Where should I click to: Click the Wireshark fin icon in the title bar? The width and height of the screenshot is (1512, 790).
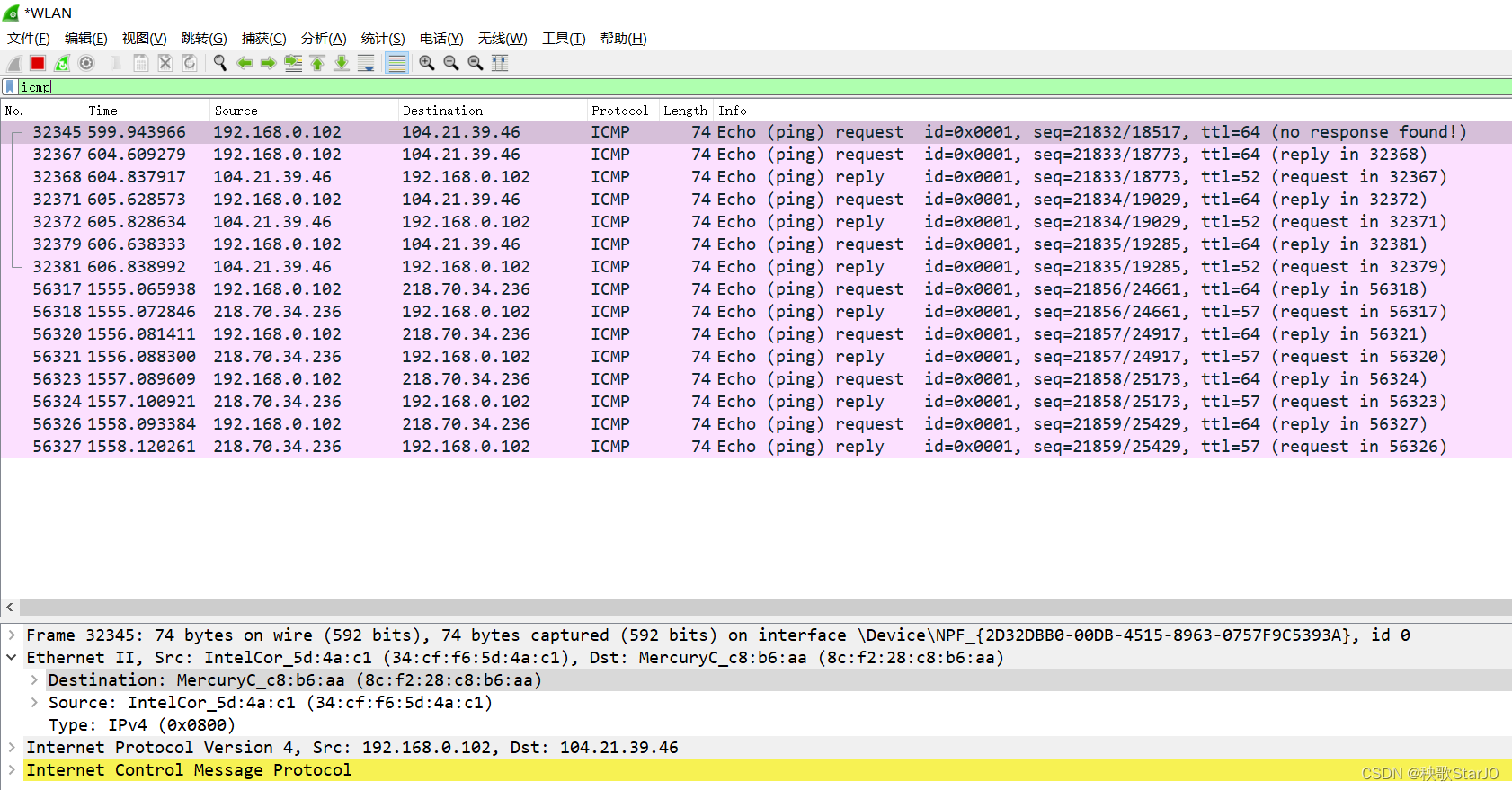(x=11, y=13)
